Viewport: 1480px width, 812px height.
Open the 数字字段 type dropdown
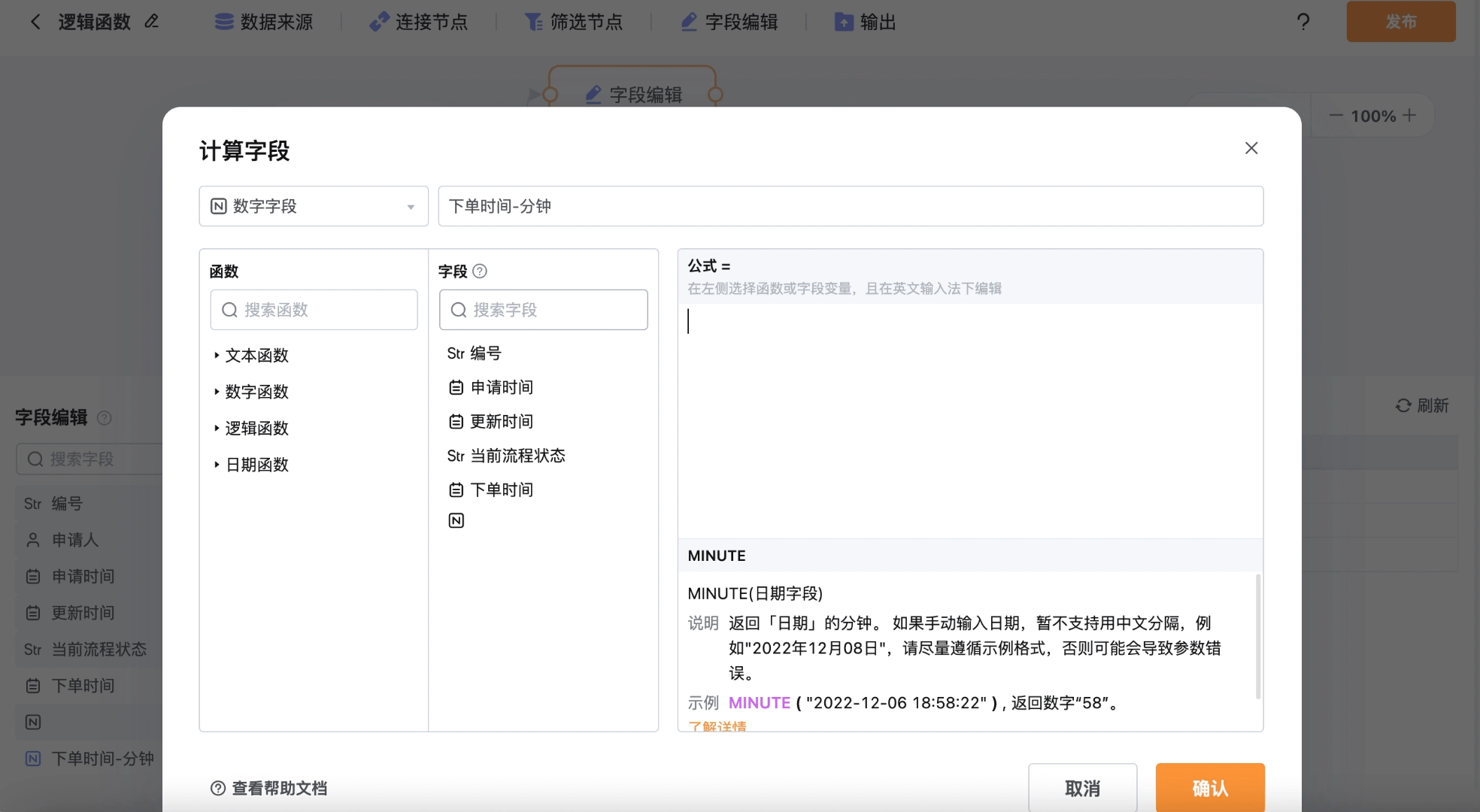pos(314,206)
